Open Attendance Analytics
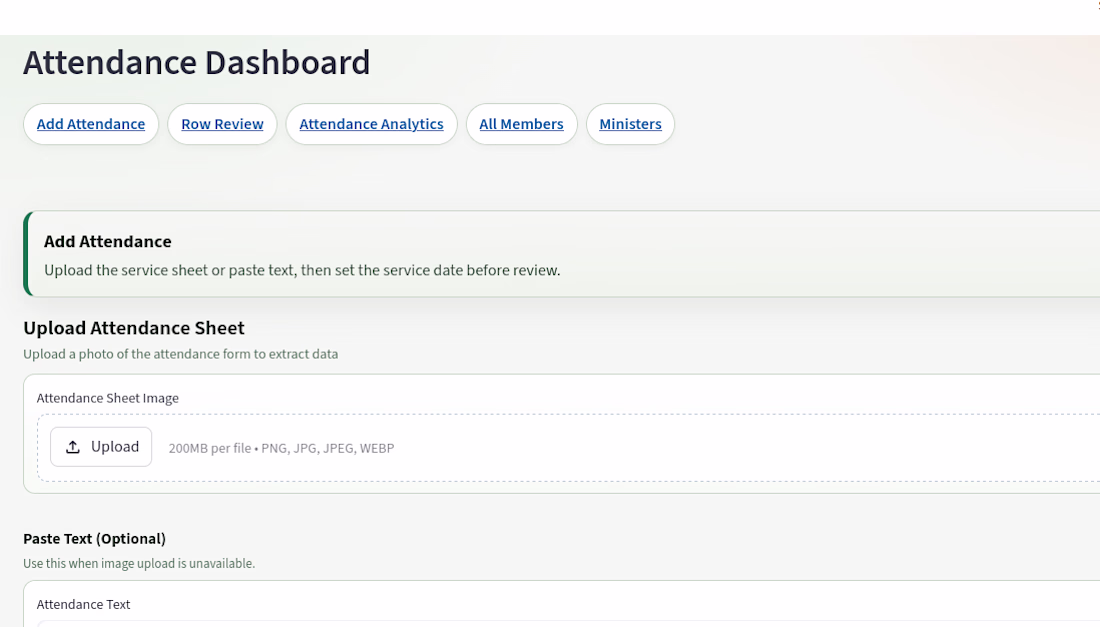Screen dimensions: 1100x627 click(x=371, y=124)
